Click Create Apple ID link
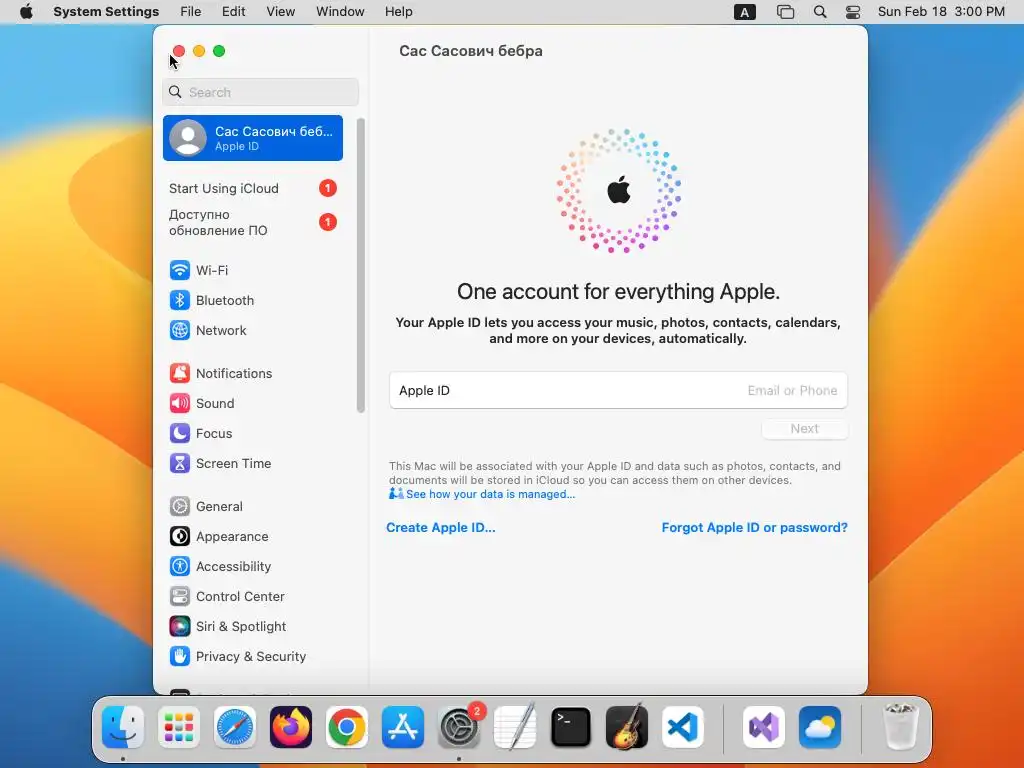The height and width of the screenshot is (768, 1024). tap(441, 528)
